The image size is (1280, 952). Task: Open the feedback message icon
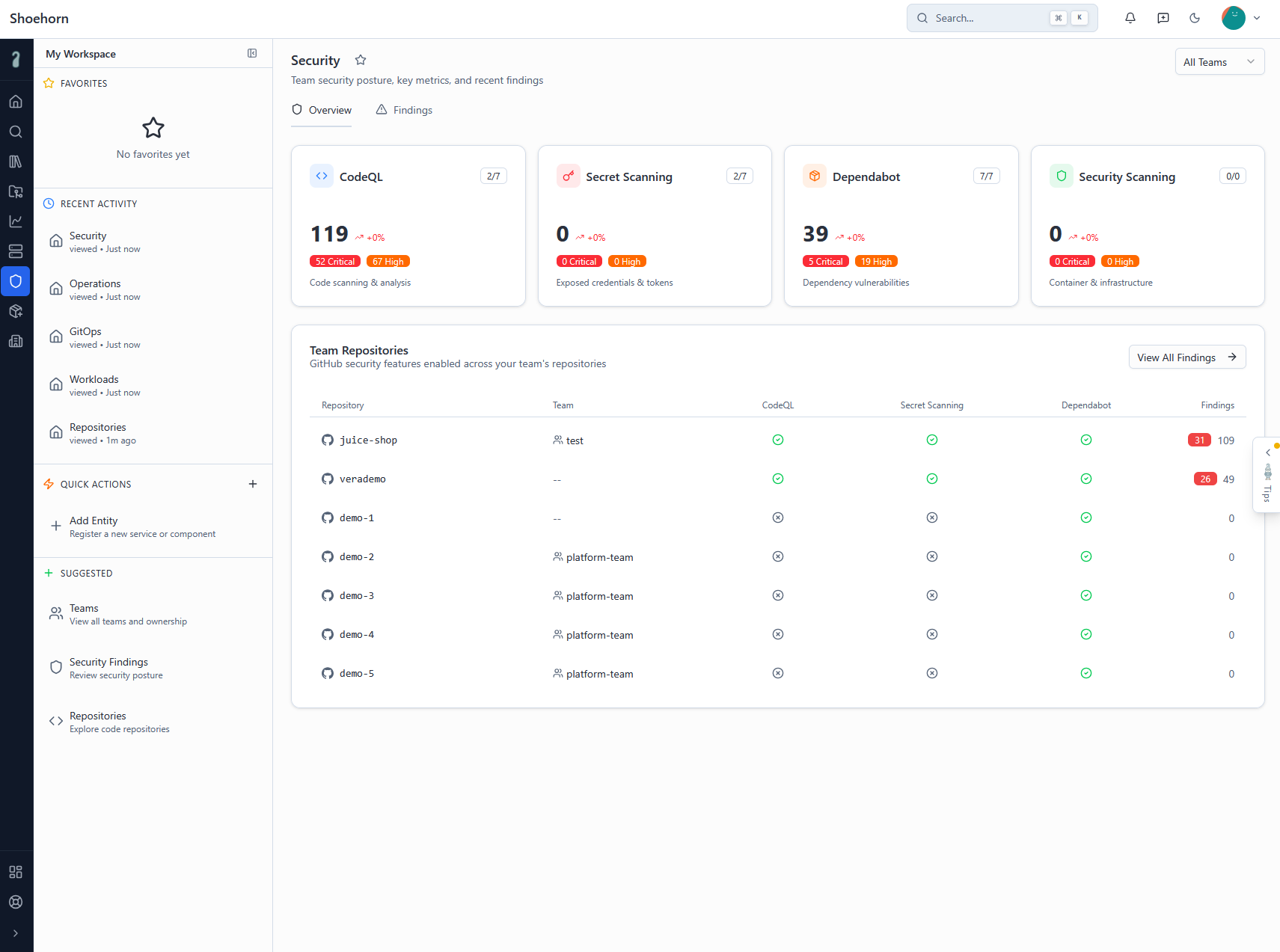(x=1163, y=18)
